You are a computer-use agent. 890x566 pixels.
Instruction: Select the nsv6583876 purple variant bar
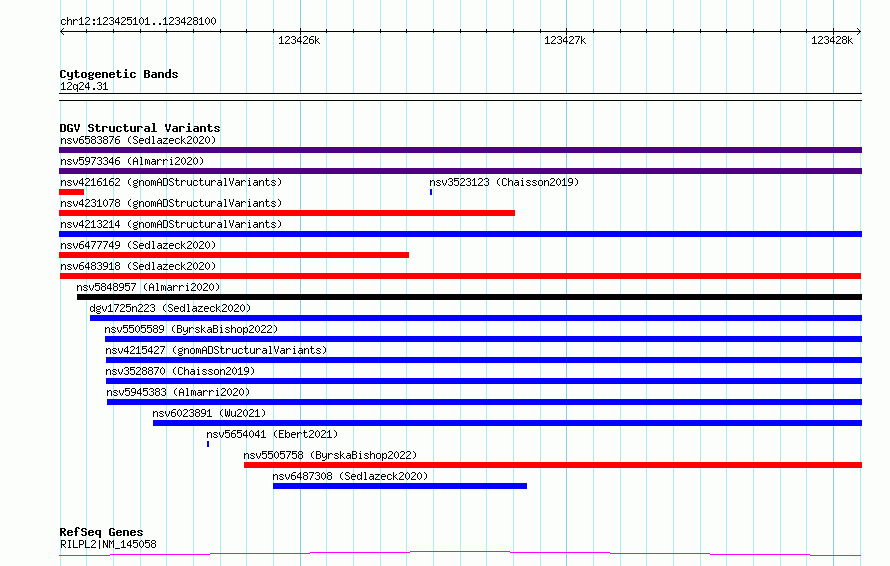point(460,150)
